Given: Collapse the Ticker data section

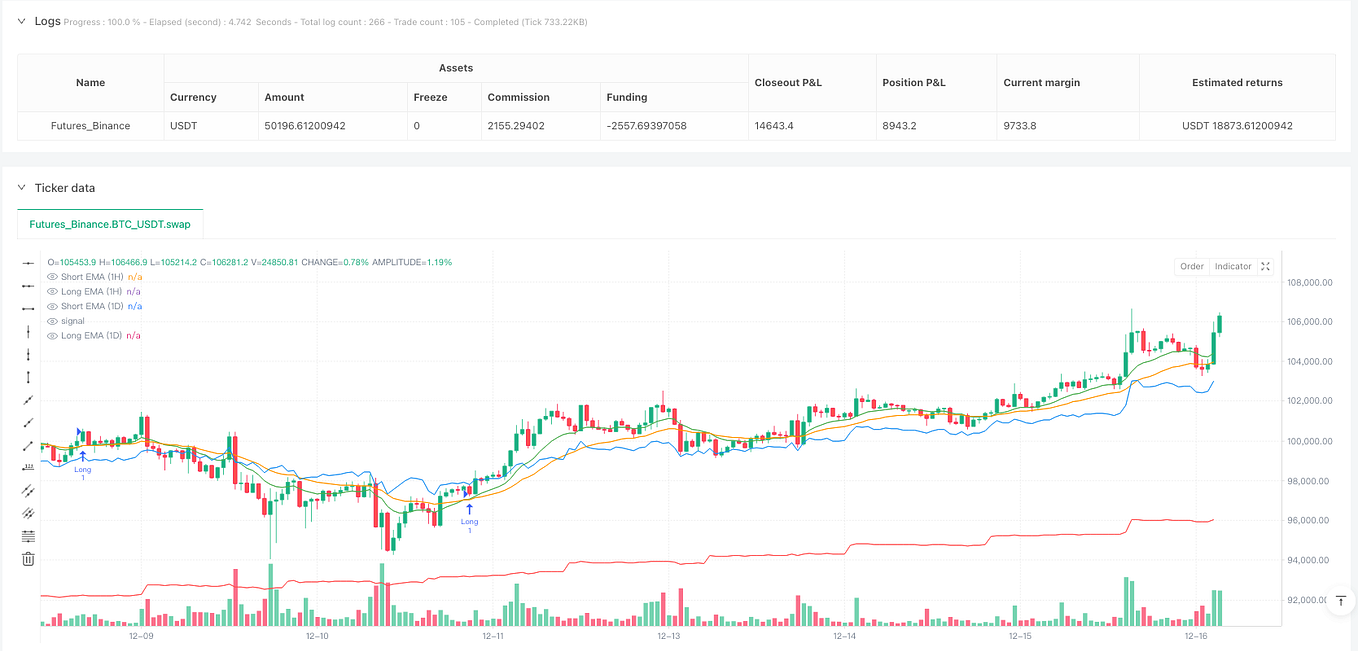Looking at the screenshot, I should point(22,187).
